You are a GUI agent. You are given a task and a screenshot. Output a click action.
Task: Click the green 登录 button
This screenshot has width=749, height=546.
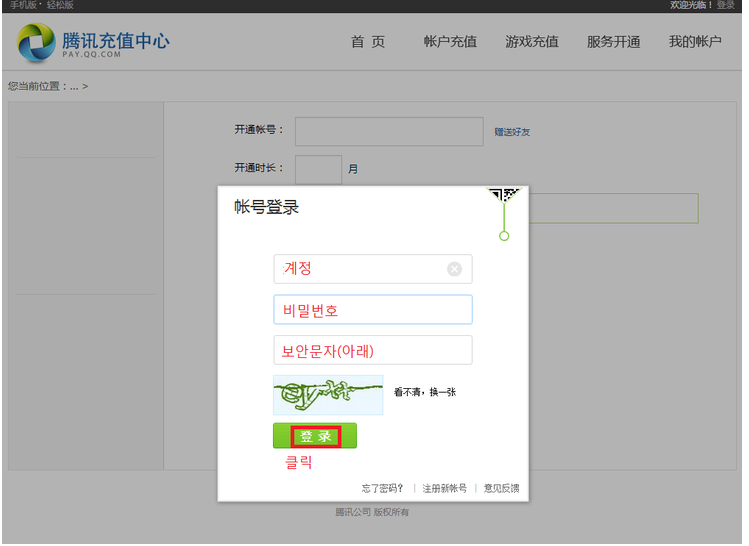click(x=315, y=436)
